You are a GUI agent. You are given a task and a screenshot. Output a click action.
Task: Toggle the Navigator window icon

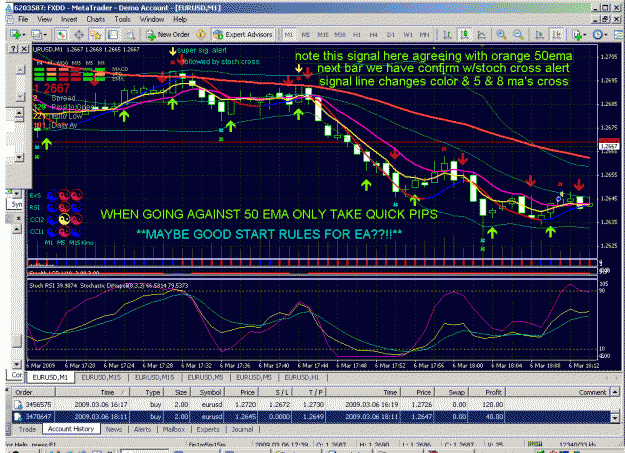[96, 35]
